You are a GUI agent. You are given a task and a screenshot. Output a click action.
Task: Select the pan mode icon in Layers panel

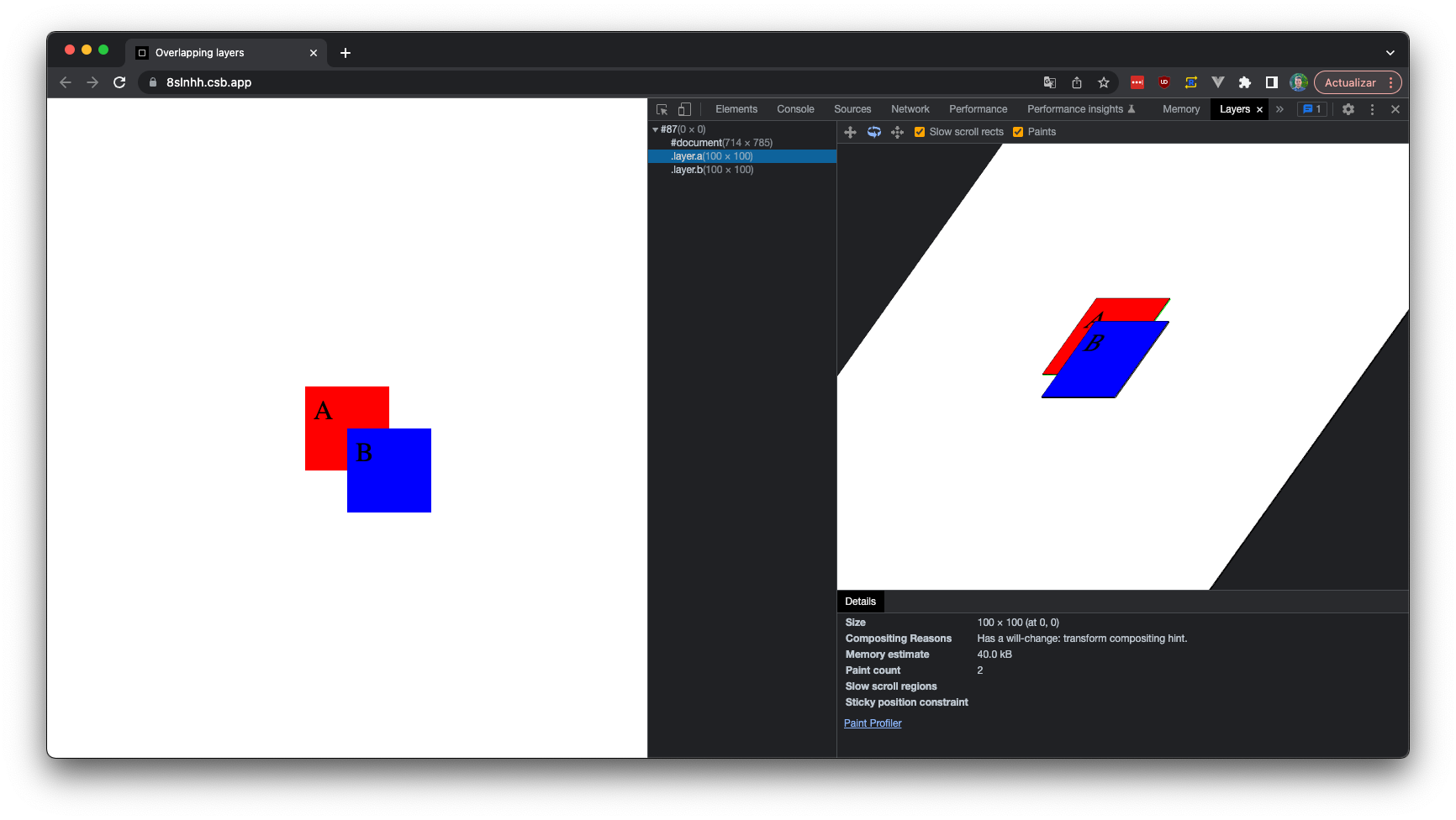click(x=851, y=132)
